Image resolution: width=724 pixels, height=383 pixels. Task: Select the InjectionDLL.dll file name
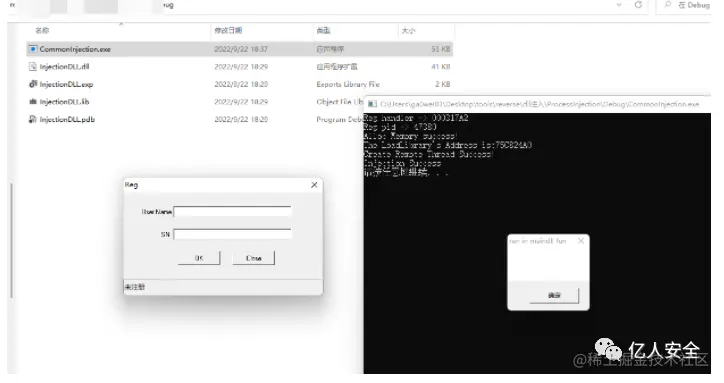(64, 67)
